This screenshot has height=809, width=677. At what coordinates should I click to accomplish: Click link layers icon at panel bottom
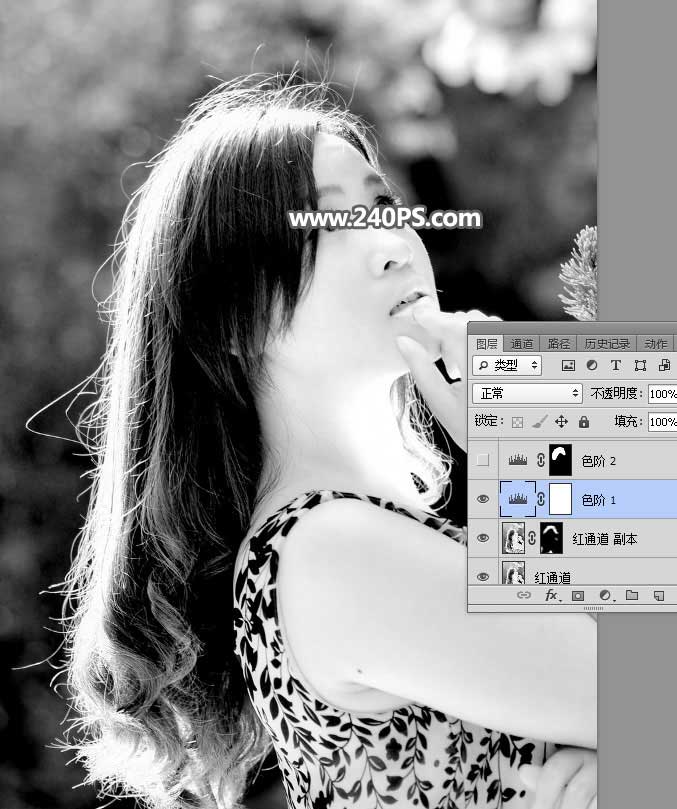tap(524, 595)
